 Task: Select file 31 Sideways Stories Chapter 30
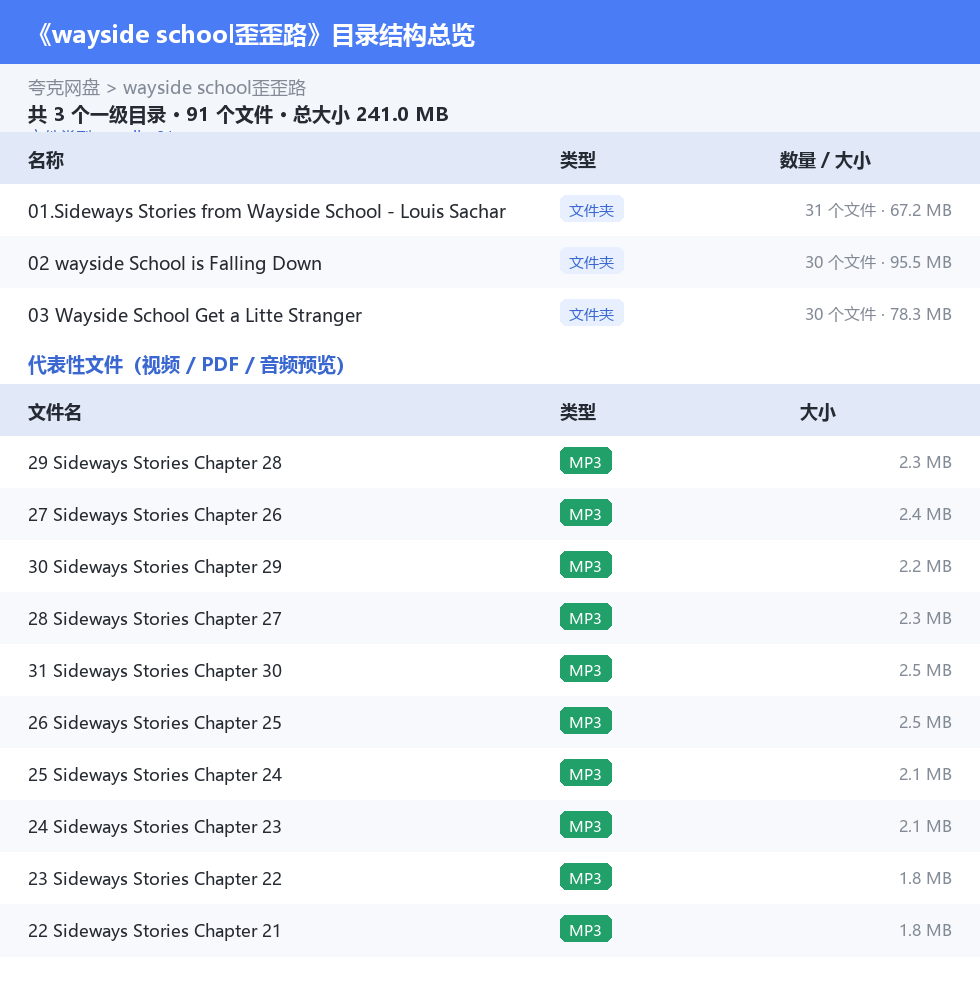point(154,670)
